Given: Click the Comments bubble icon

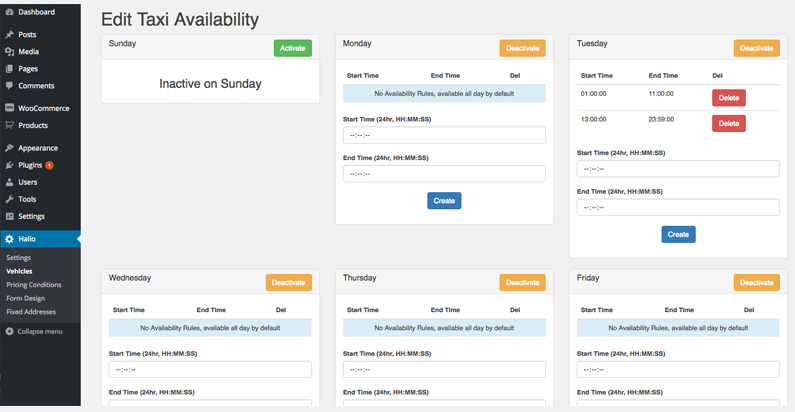Looking at the screenshot, I should (x=9, y=86).
